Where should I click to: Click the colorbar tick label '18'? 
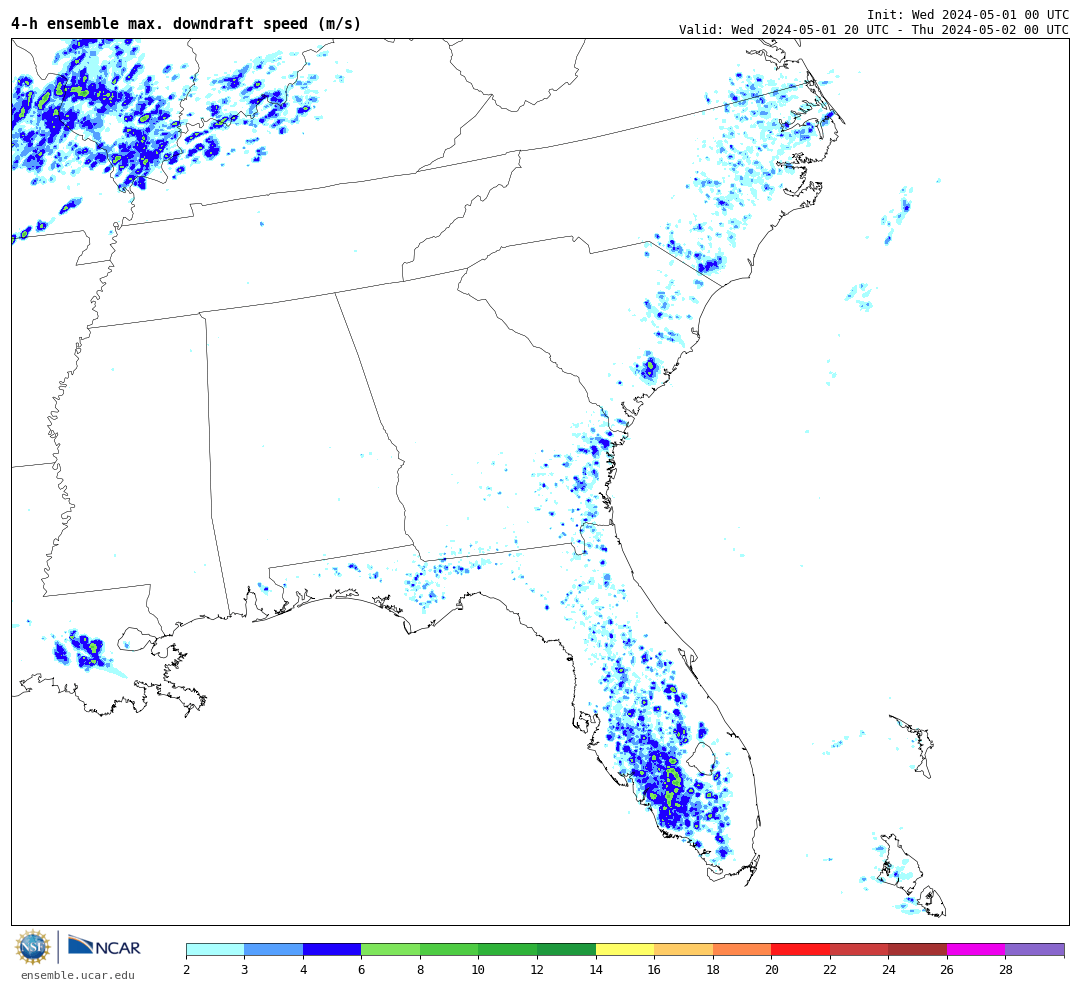[x=713, y=969]
